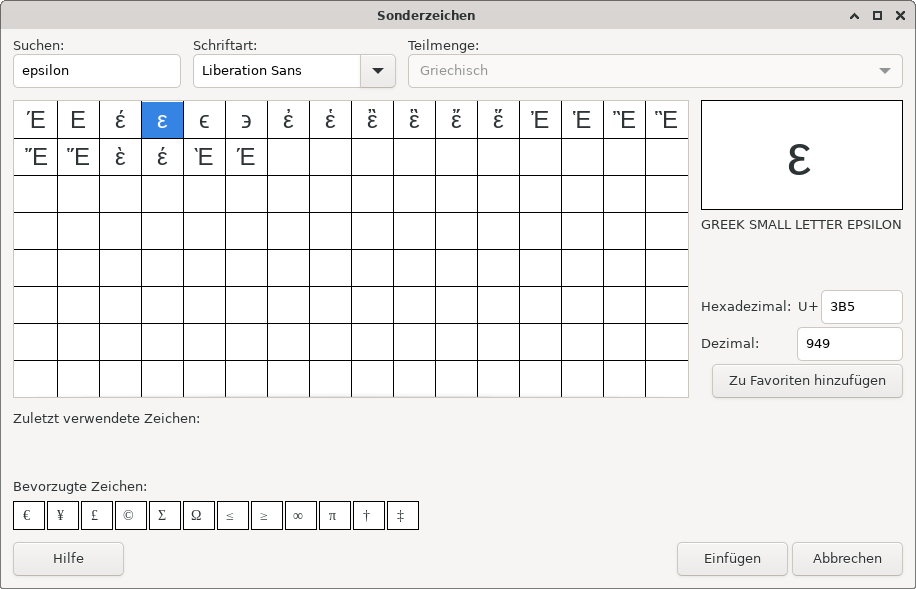Click the Bevorzugte Zeichen label
This screenshot has width=916, height=589.
(80, 486)
